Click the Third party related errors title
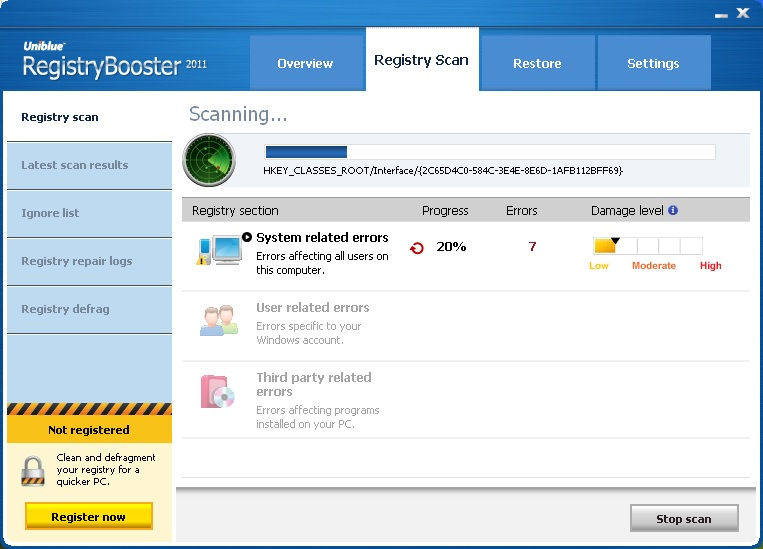763x549 pixels. pos(314,384)
